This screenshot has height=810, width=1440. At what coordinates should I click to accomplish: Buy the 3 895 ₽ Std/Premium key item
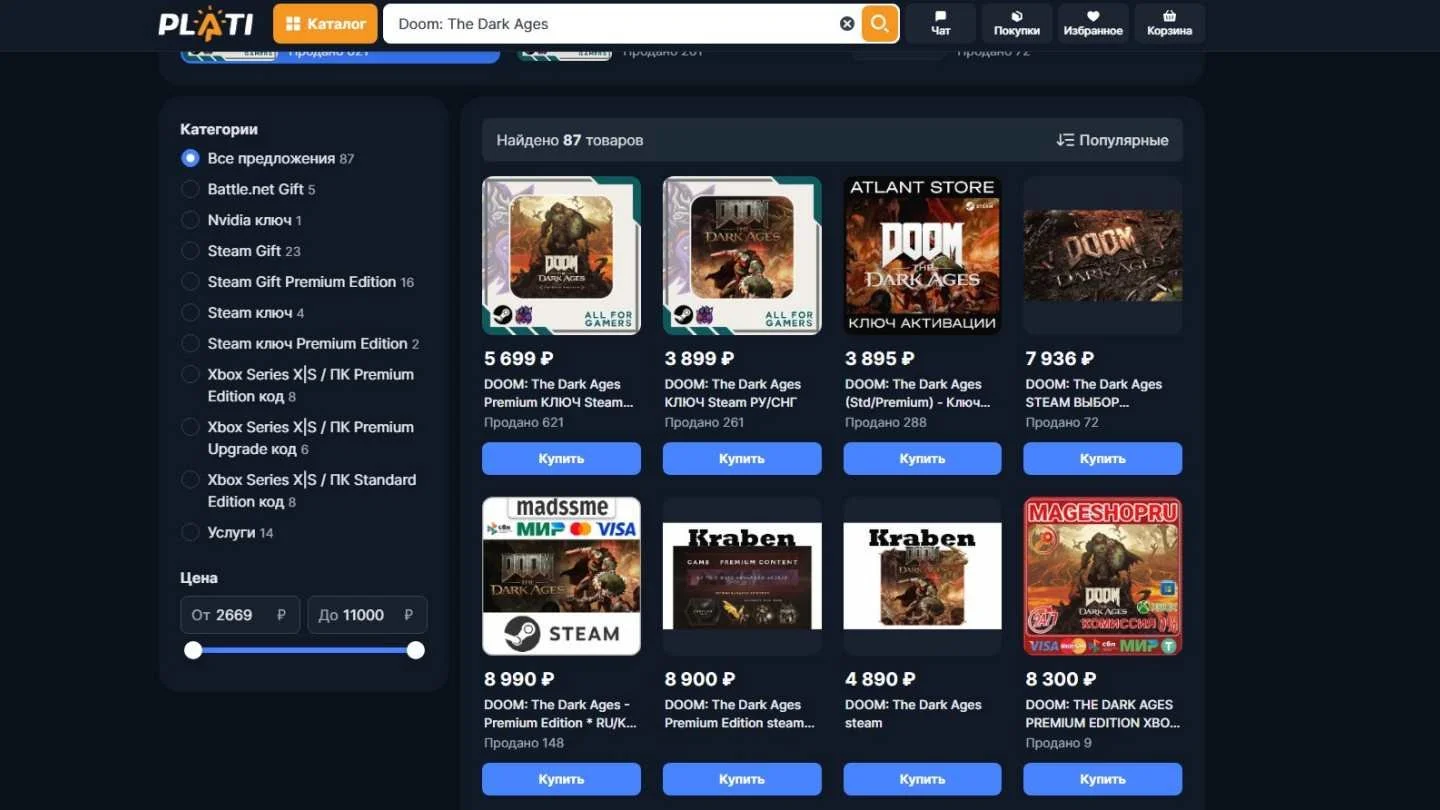click(922, 459)
